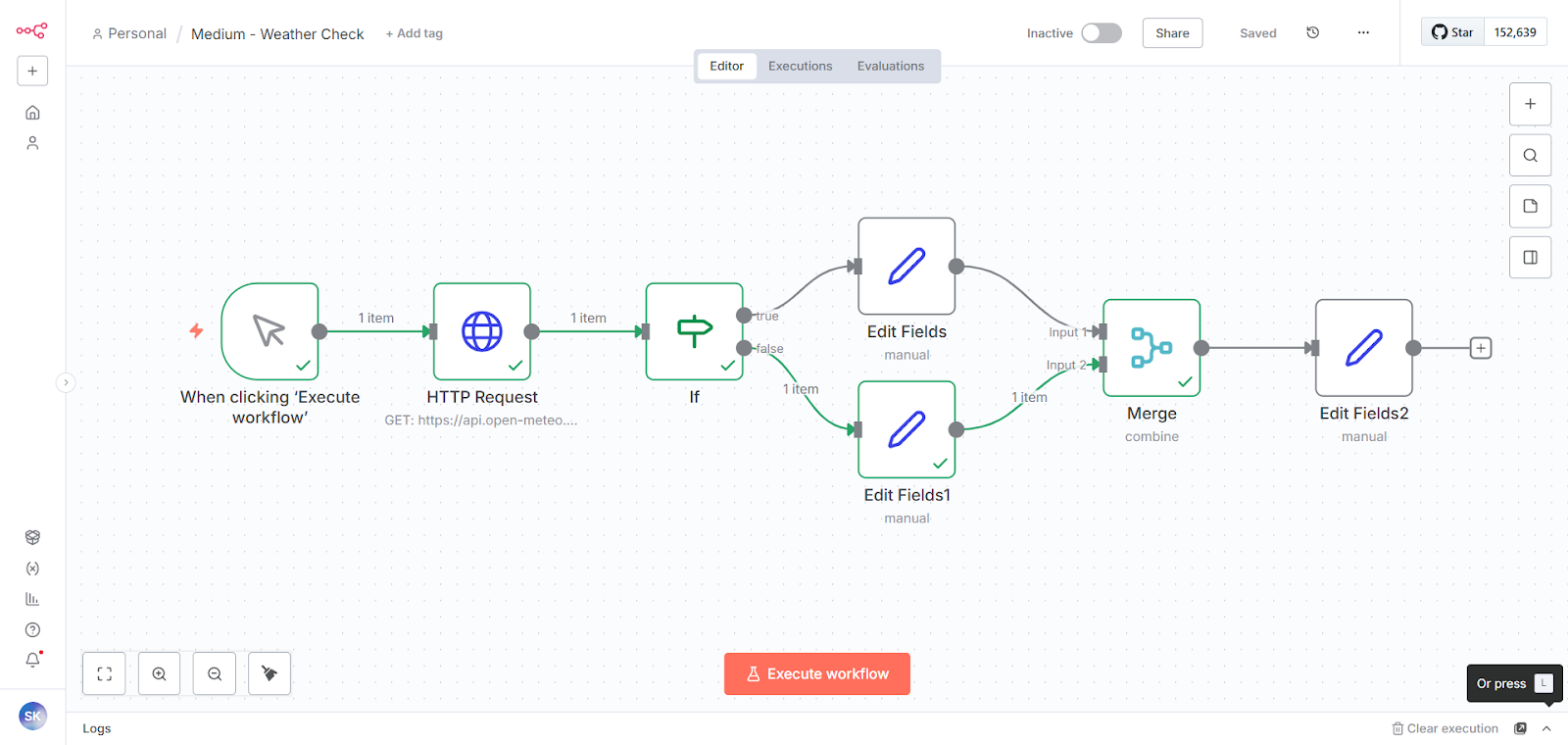Open the Help question mark icon
Viewport: 1568px width, 745px height.
point(32,629)
